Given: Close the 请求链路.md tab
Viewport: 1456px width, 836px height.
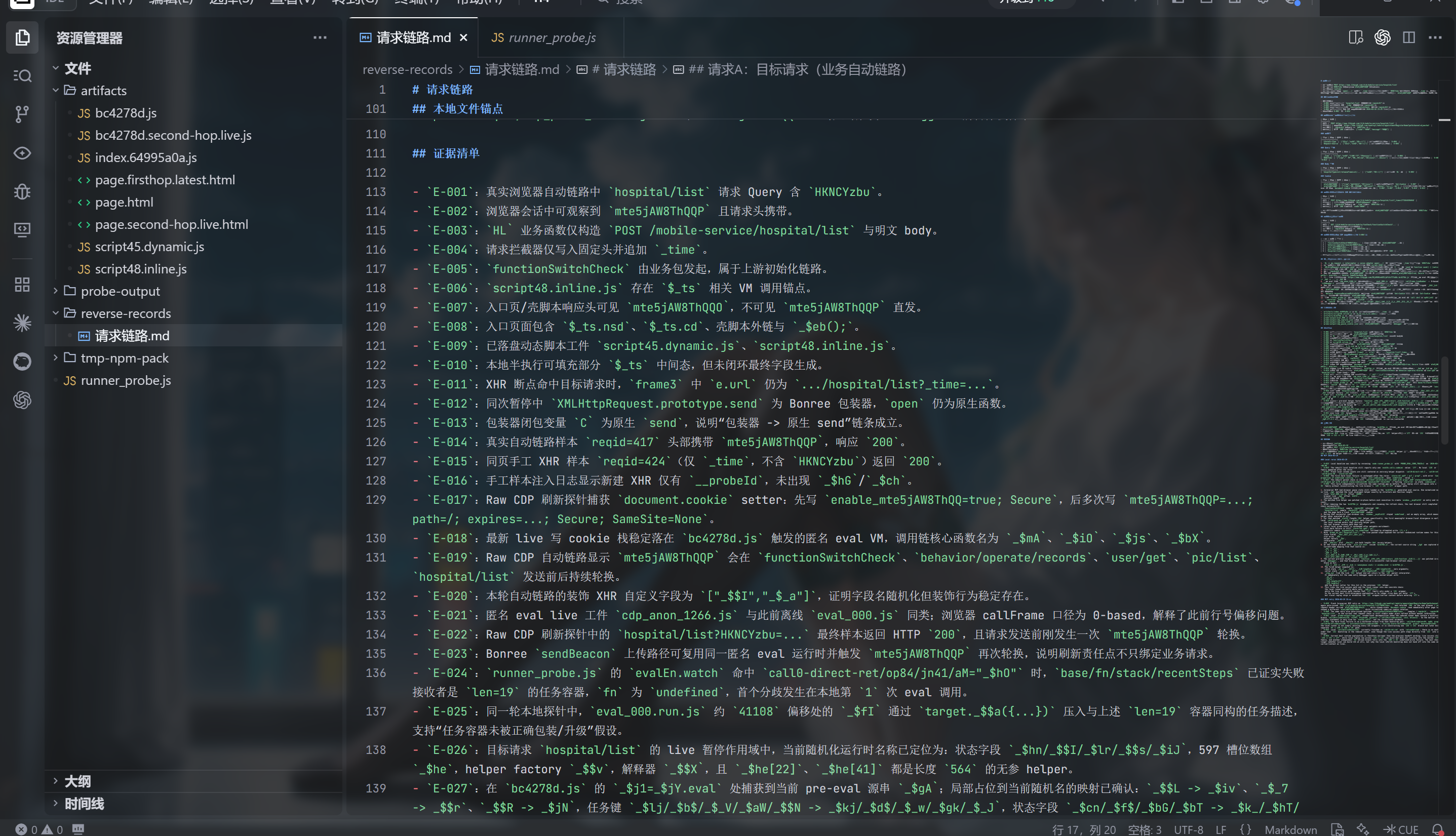Looking at the screenshot, I should pos(464,38).
